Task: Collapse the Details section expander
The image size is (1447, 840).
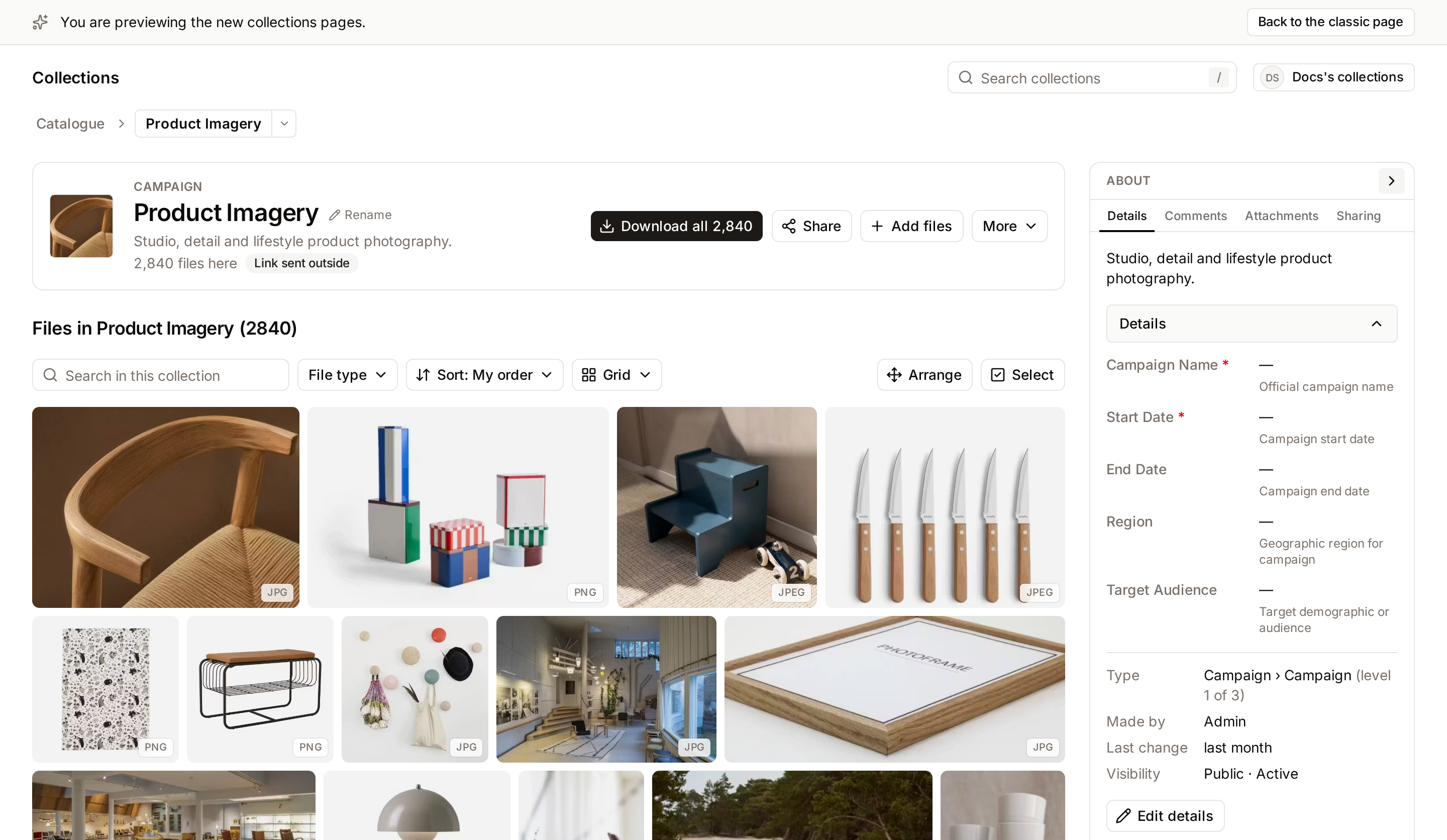Action: (x=1252, y=324)
